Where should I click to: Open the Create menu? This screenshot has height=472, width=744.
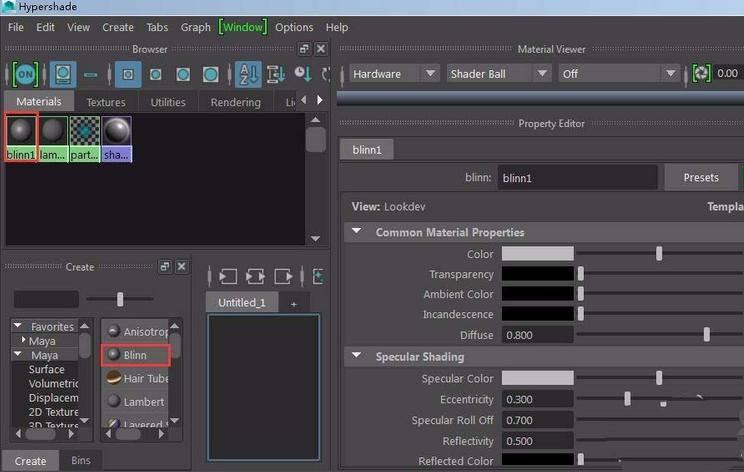click(x=118, y=27)
